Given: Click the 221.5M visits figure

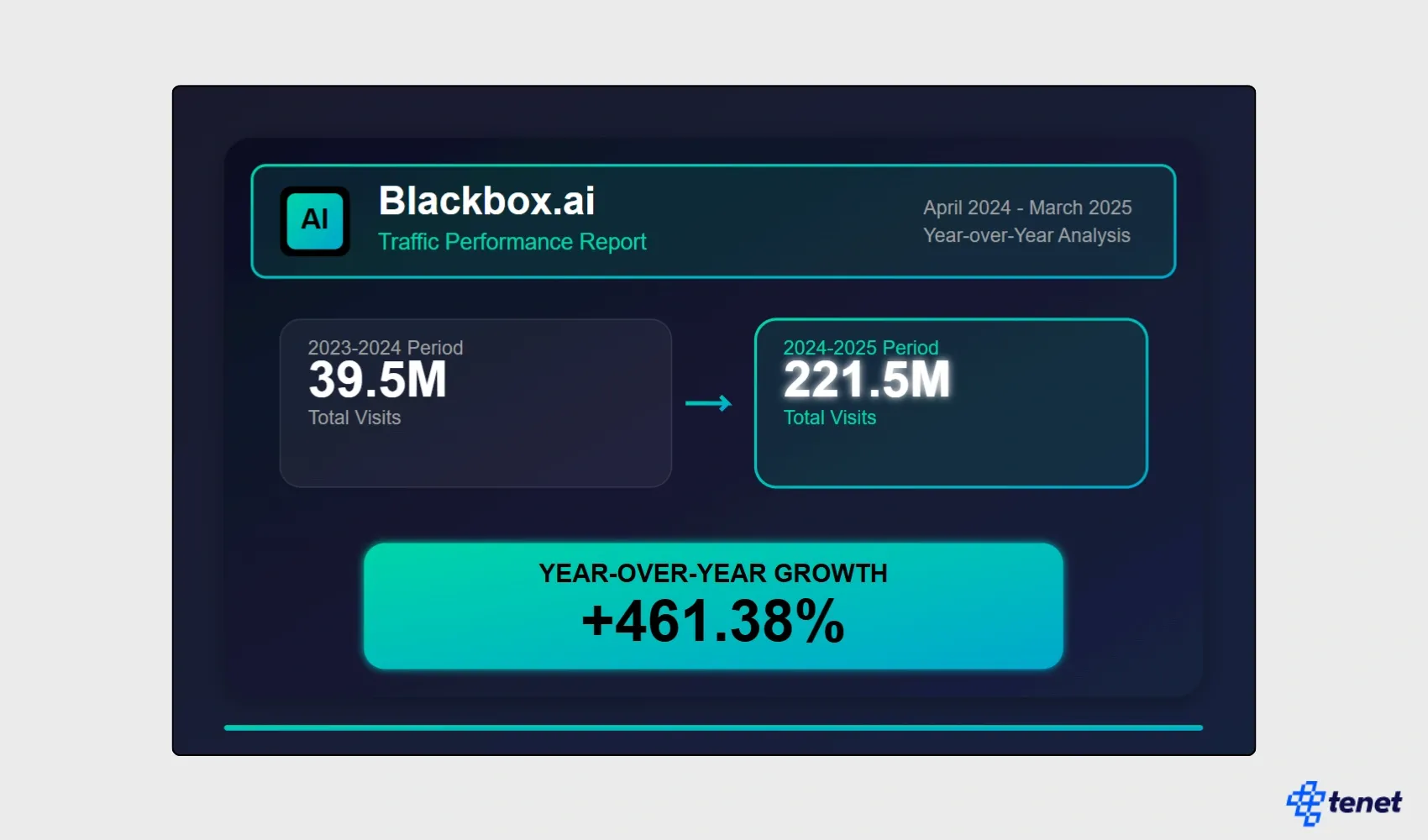Looking at the screenshot, I should click(x=866, y=381).
